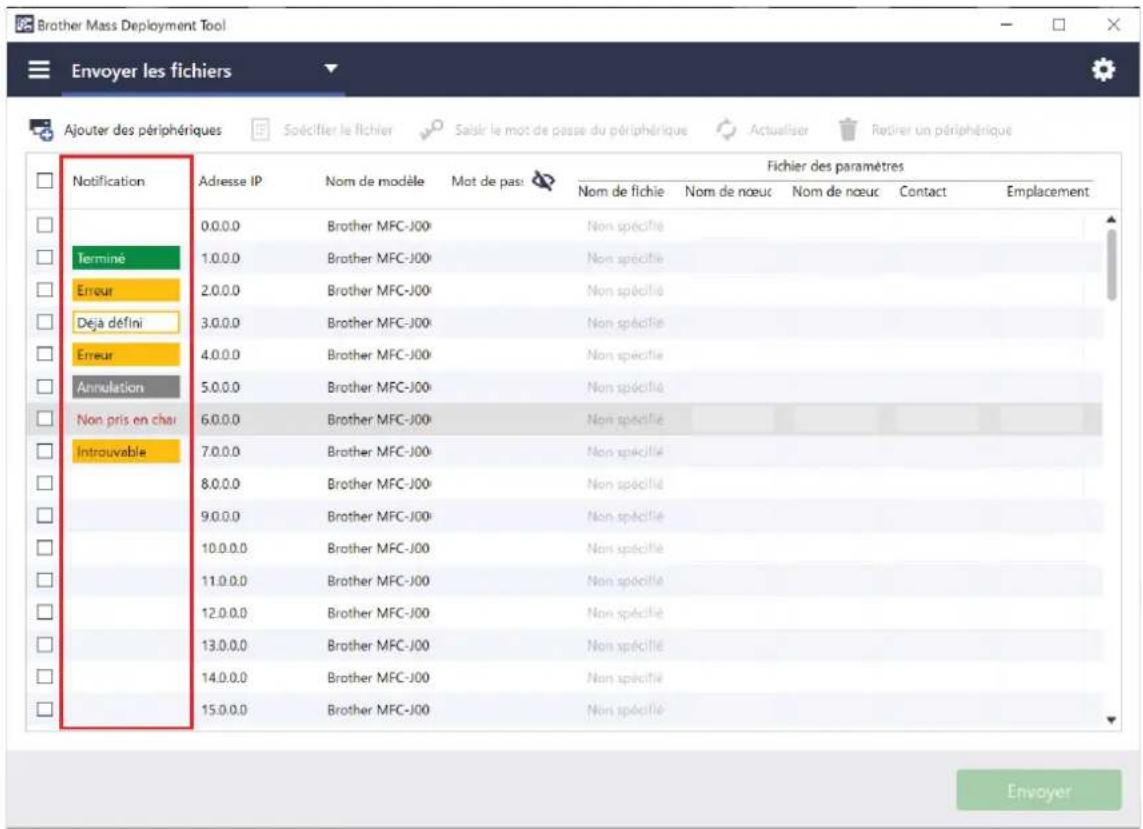Check the box for device 4.0.0.0
Image resolution: width=1143 pixels, height=829 pixels.
(44, 354)
